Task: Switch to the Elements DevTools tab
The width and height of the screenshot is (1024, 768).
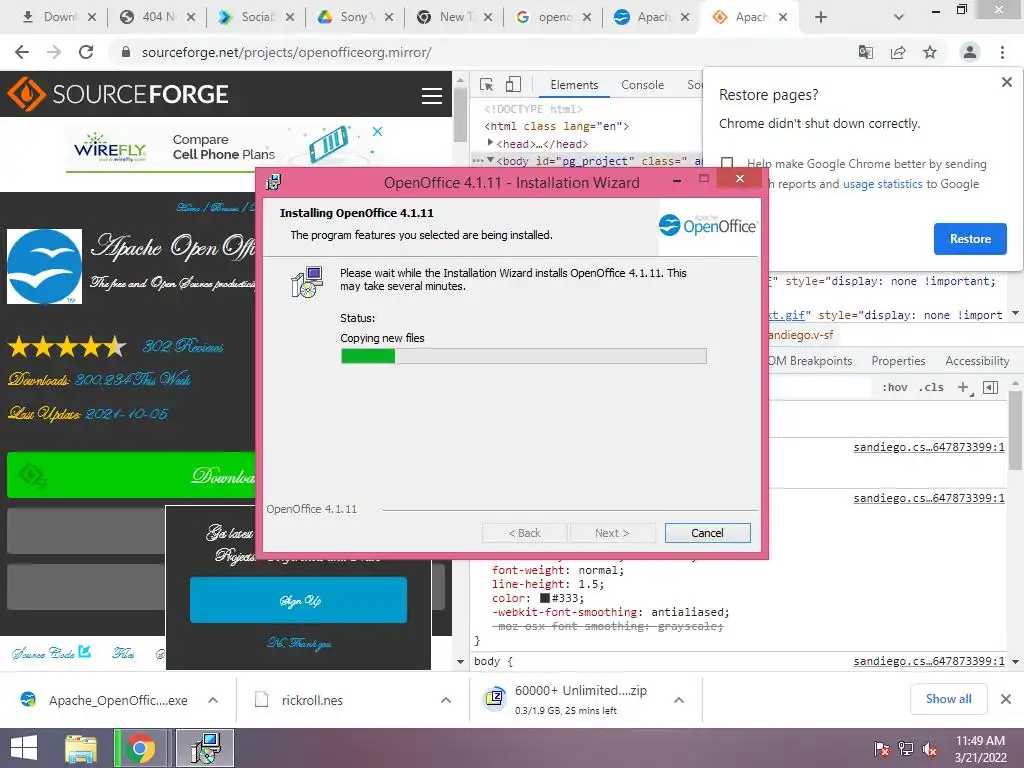Action: click(574, 85)
